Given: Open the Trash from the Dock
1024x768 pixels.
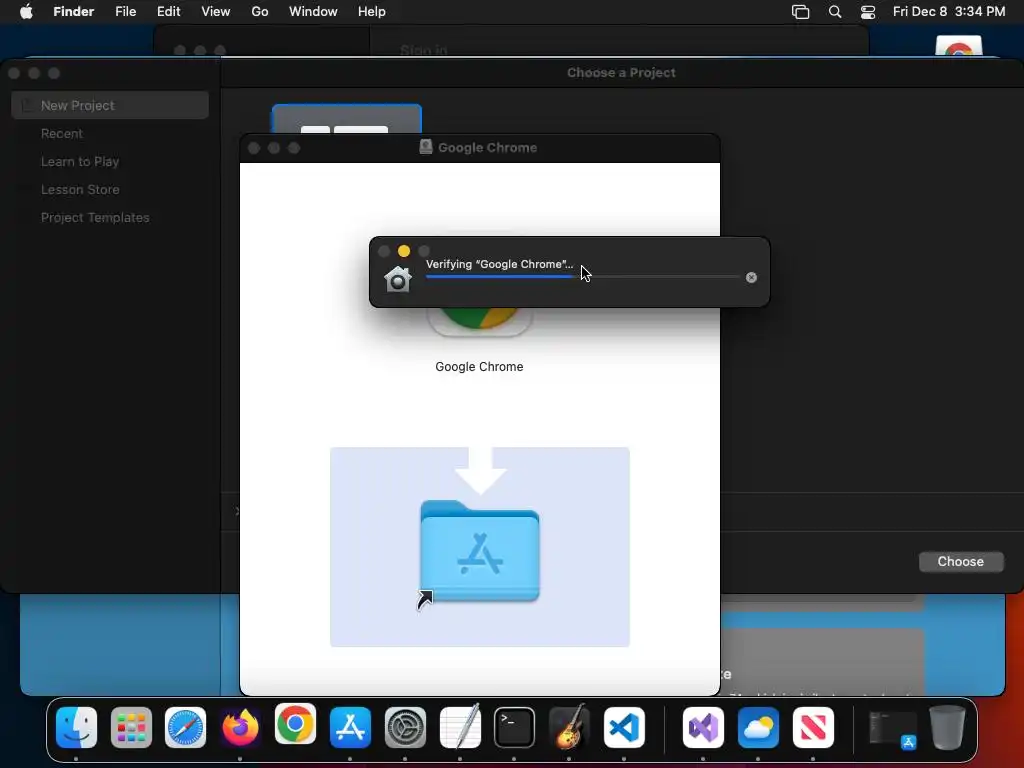Looking at the screenshot, I should coord(947,727).
